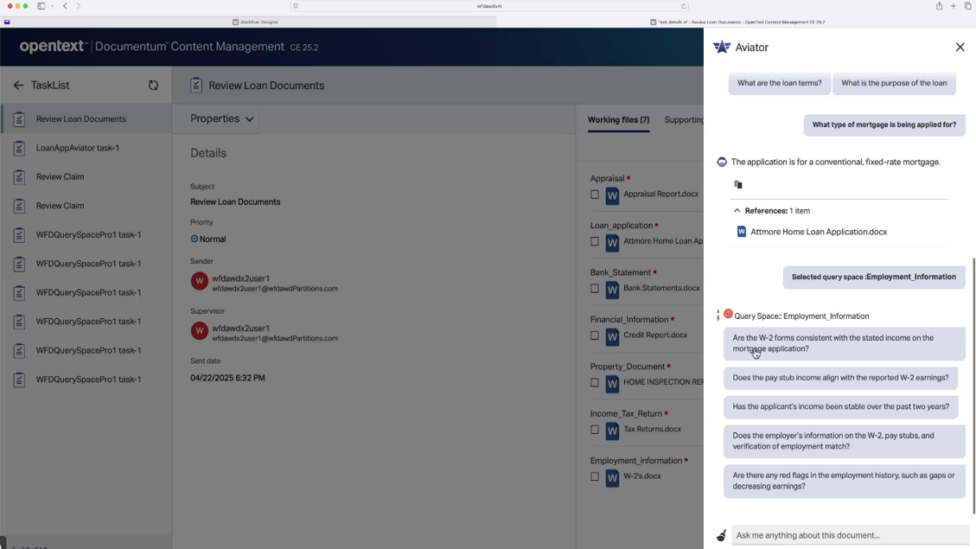Refresh the TaskList
The height and width of the screenshot is (549, 976).
coord(153,85)
